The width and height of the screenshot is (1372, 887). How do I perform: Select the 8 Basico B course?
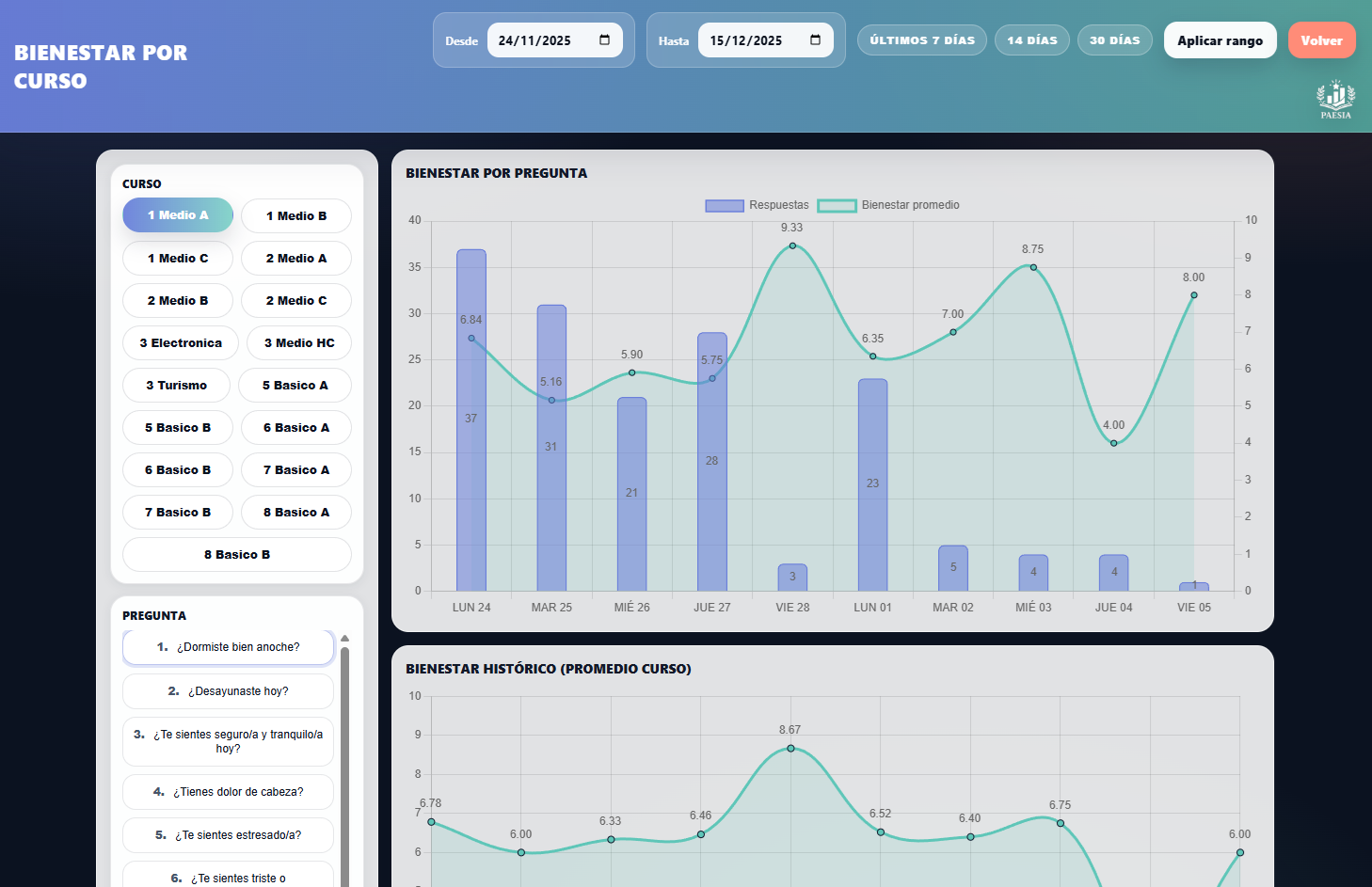[237, 555]
